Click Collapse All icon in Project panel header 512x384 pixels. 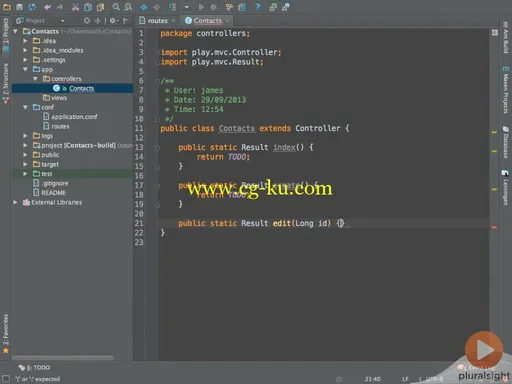tap(97, 21)
